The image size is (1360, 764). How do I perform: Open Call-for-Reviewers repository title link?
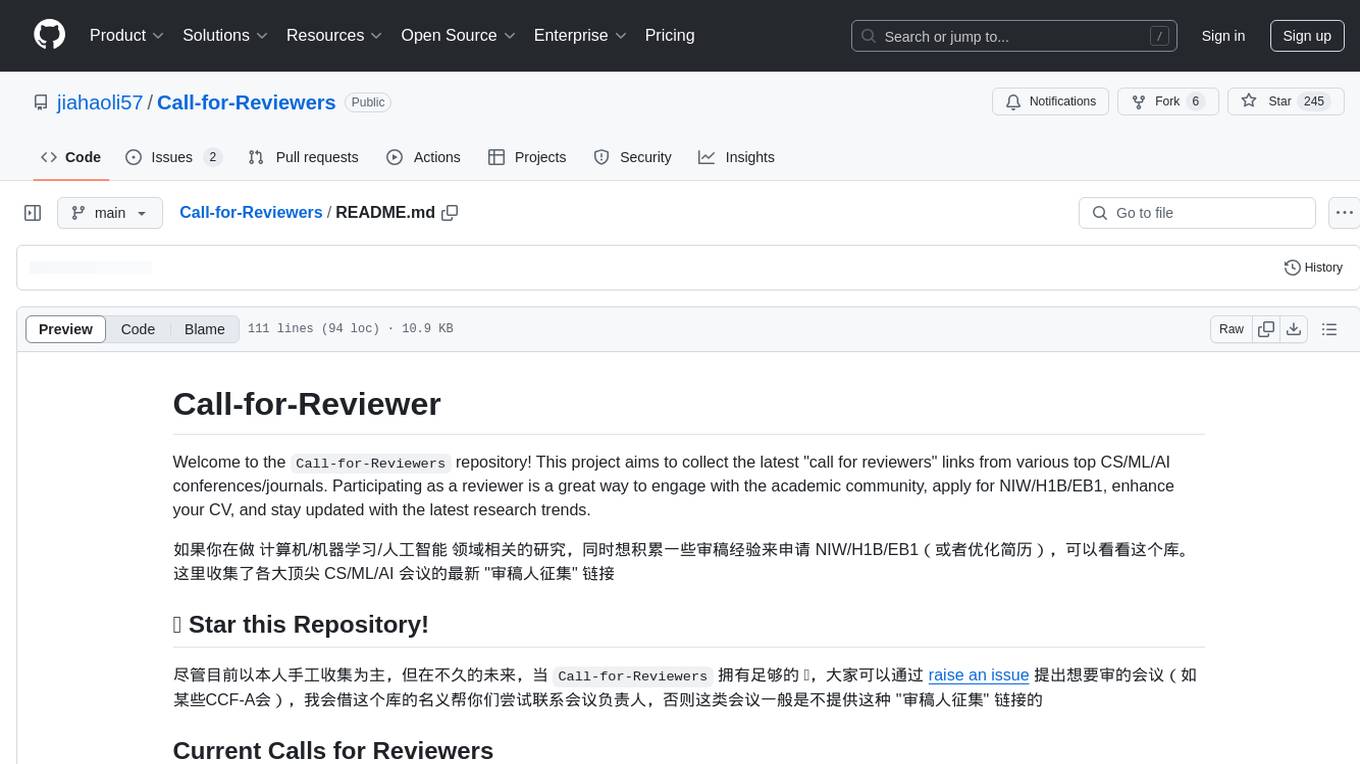click(x=246, y=102)
